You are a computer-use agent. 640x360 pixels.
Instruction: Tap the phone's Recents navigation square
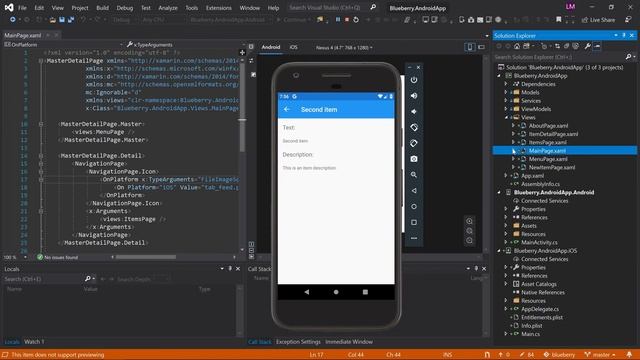[x=365, y=292]
